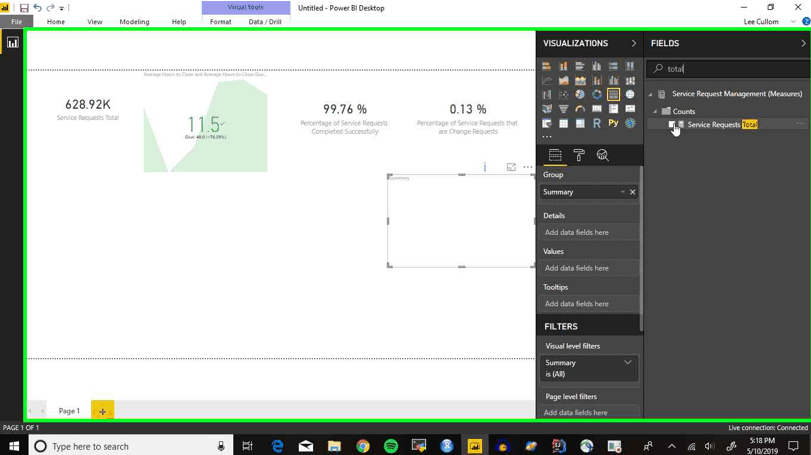
Task: Open the Analytics magnifier tab
Action: point(603,155)
